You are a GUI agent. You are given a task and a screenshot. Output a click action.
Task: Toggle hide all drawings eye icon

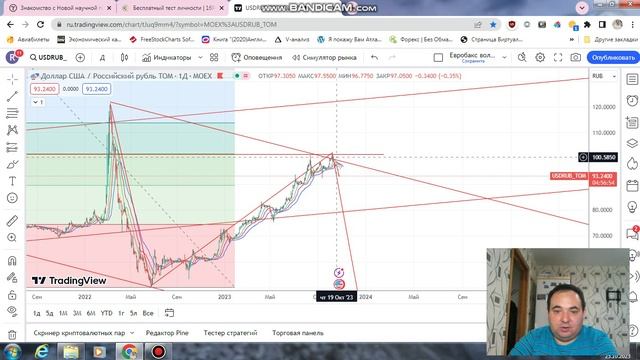[x=12, y=311]
